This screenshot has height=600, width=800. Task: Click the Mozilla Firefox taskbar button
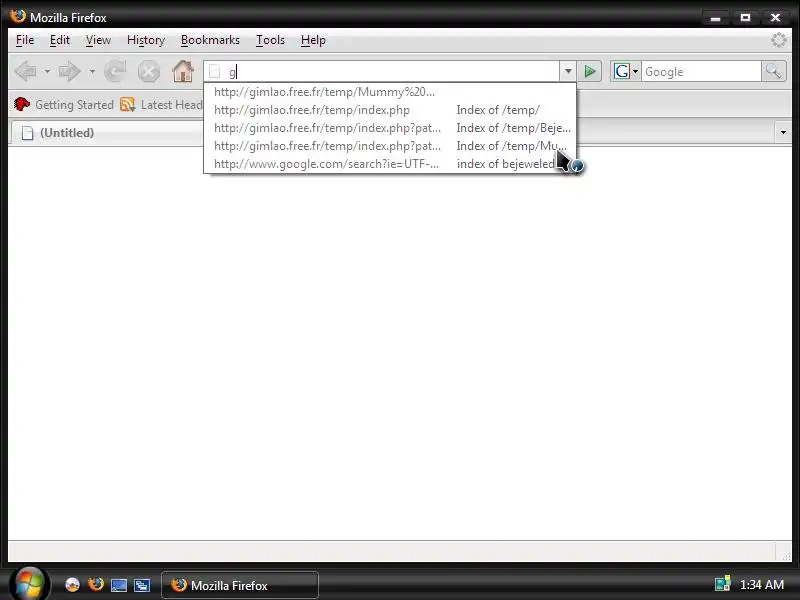point(240,585)
